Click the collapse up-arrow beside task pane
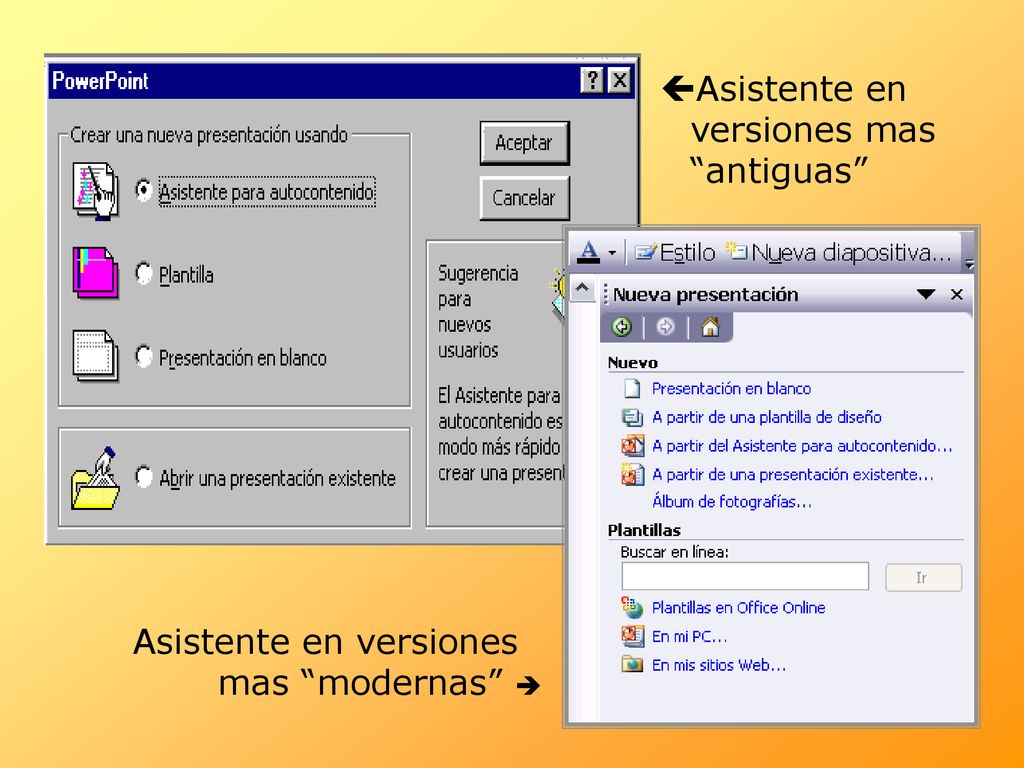The height and width of the screenshot is (768, 1024). 583,288
